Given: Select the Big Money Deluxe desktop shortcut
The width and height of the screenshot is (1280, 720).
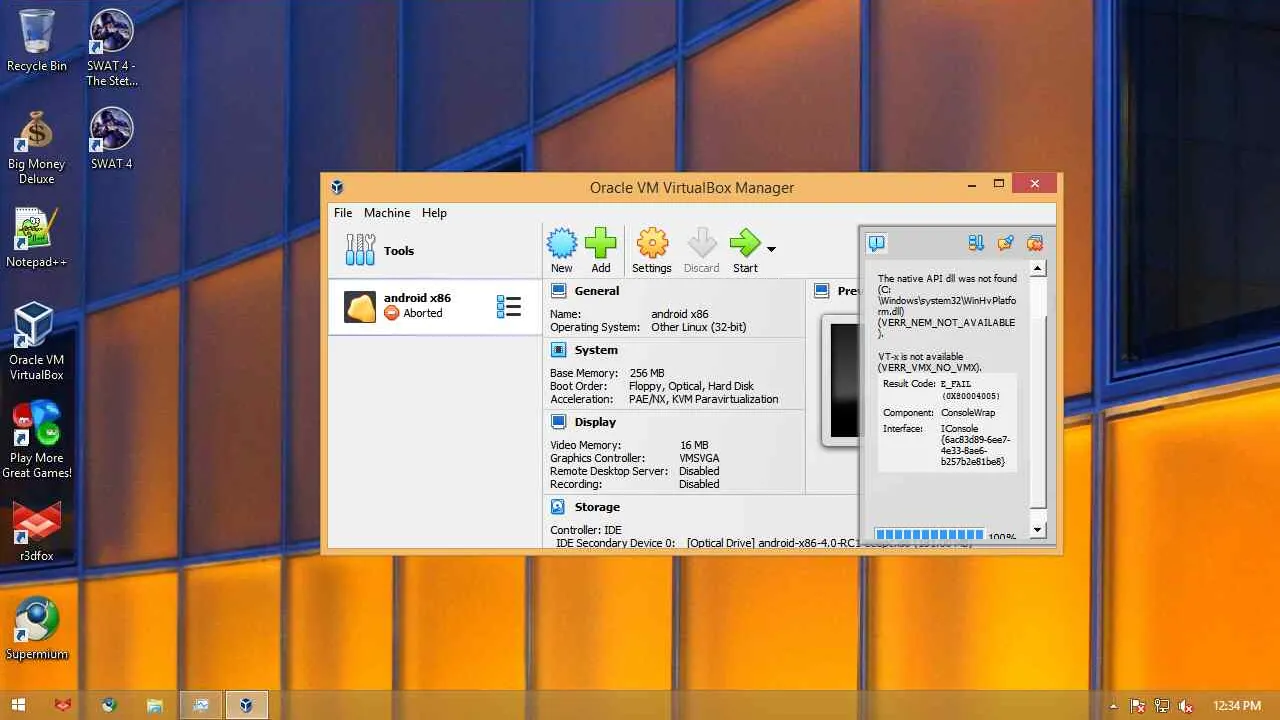Looking at the screenshot, I should pyautogui.click(x=37, y=147).
